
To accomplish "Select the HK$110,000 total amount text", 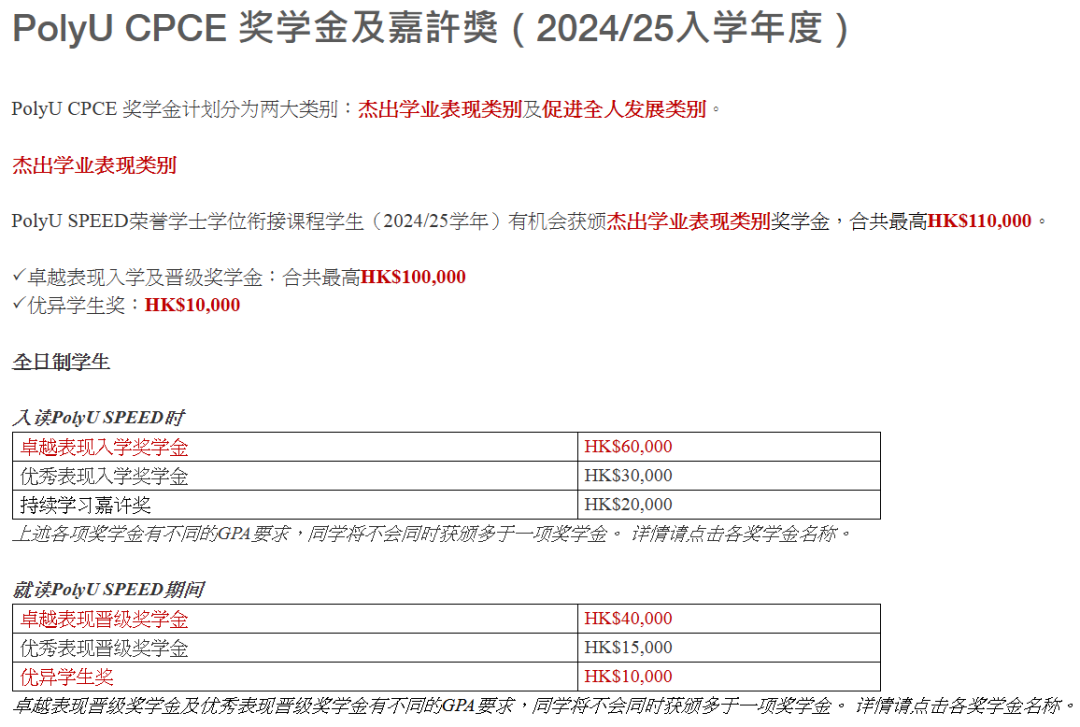I will pyautogui.click(x=979, y=221).
